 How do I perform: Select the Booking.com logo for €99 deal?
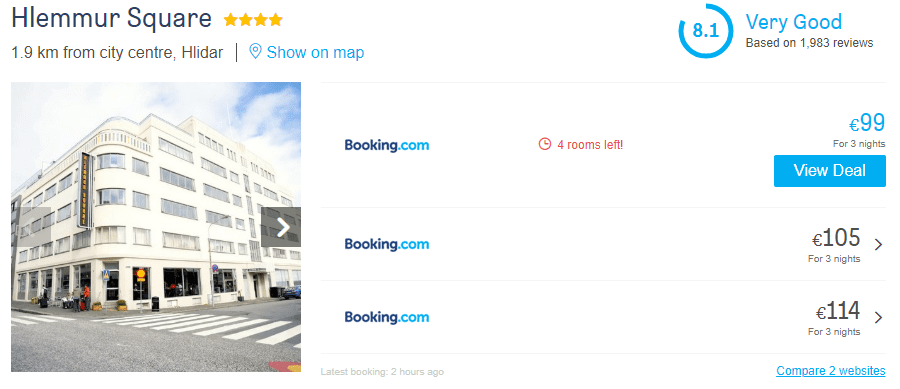[387, 145]
